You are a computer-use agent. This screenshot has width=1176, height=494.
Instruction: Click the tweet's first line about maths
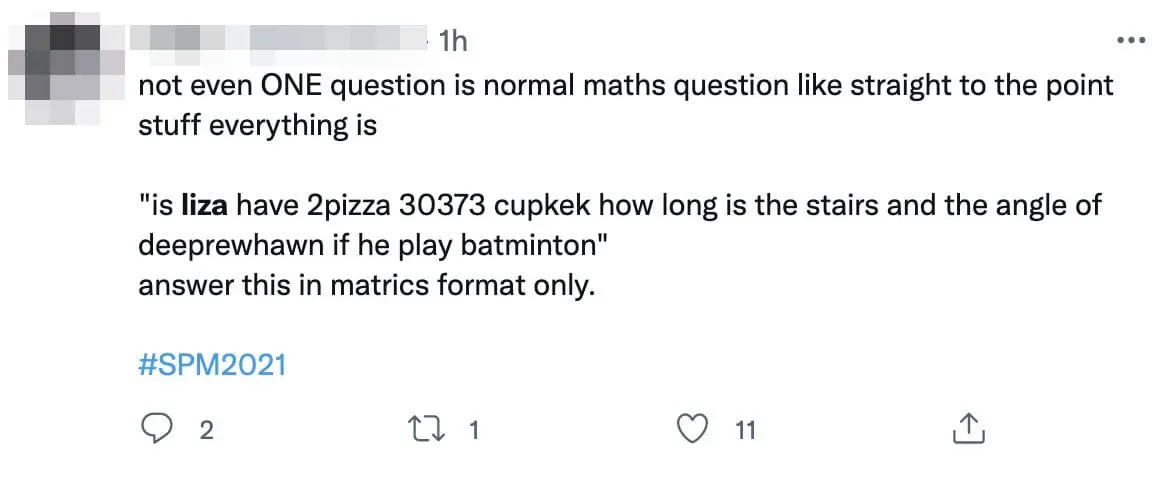tap(625, 86)
